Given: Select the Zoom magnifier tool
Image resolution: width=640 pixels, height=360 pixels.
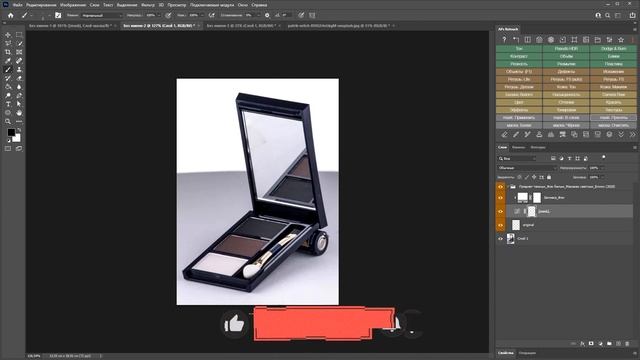Looking at the screenshot, I should (x=8, y=122).
